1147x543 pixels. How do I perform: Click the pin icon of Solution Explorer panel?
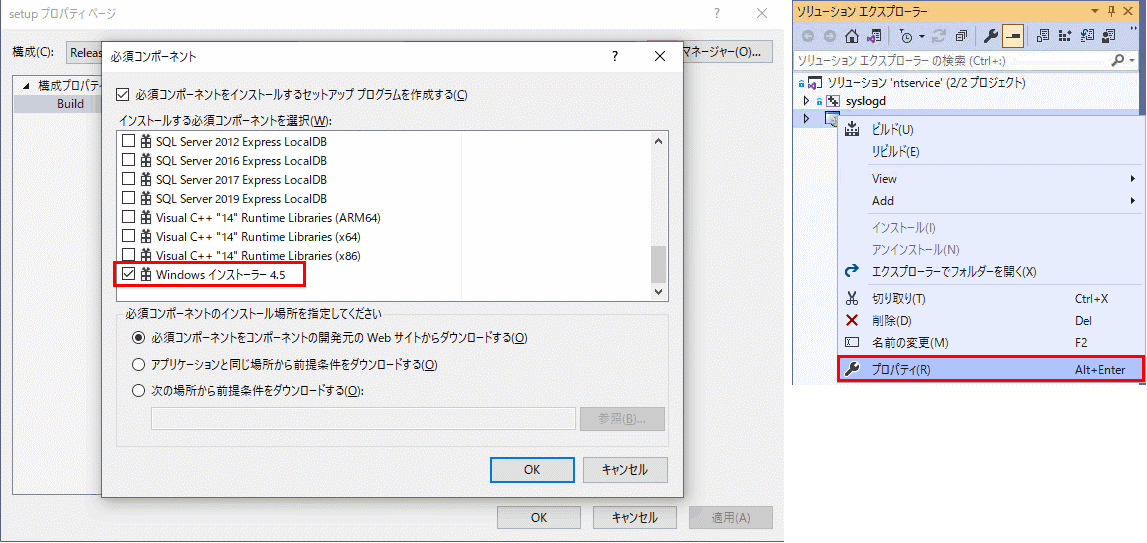click(x=1112, y=11)
